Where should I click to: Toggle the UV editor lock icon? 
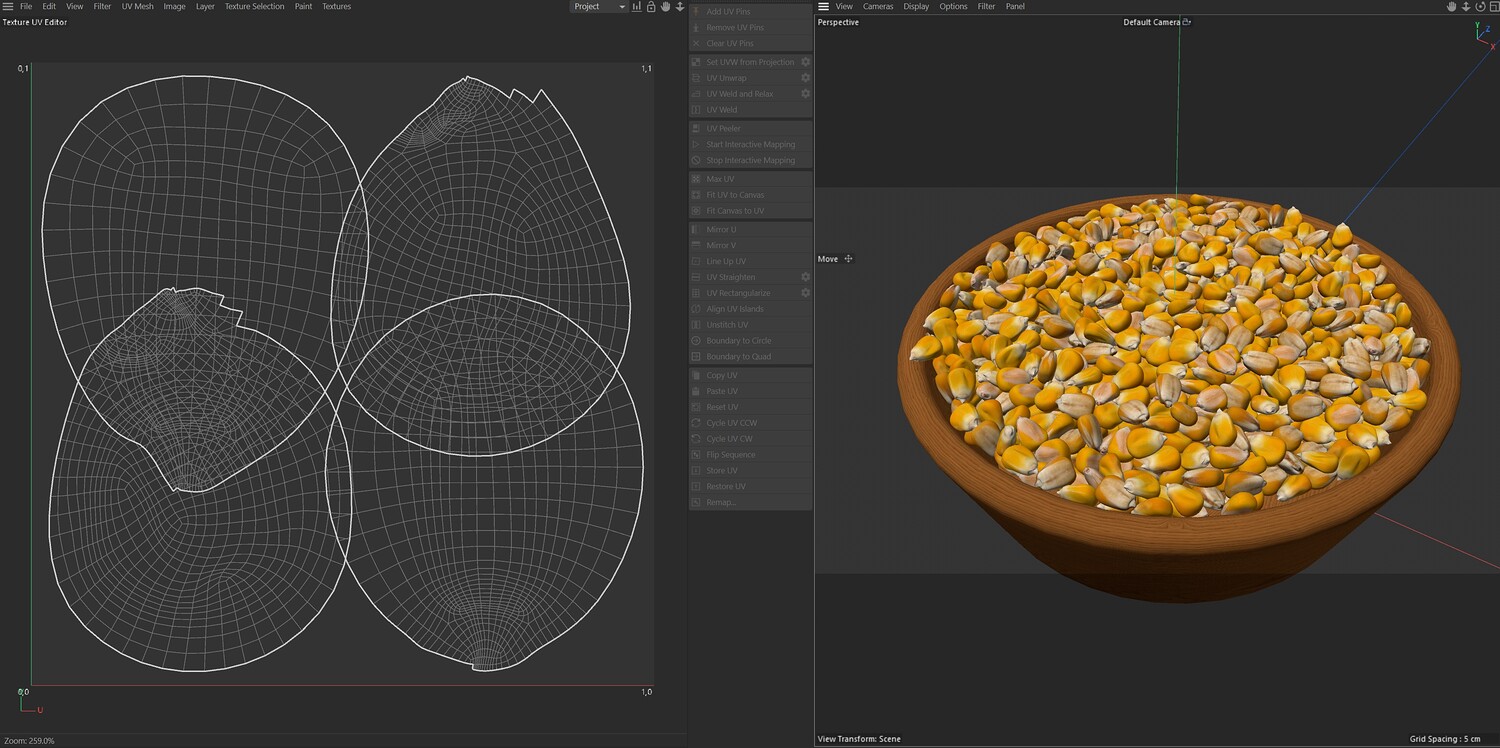point(651,6)
